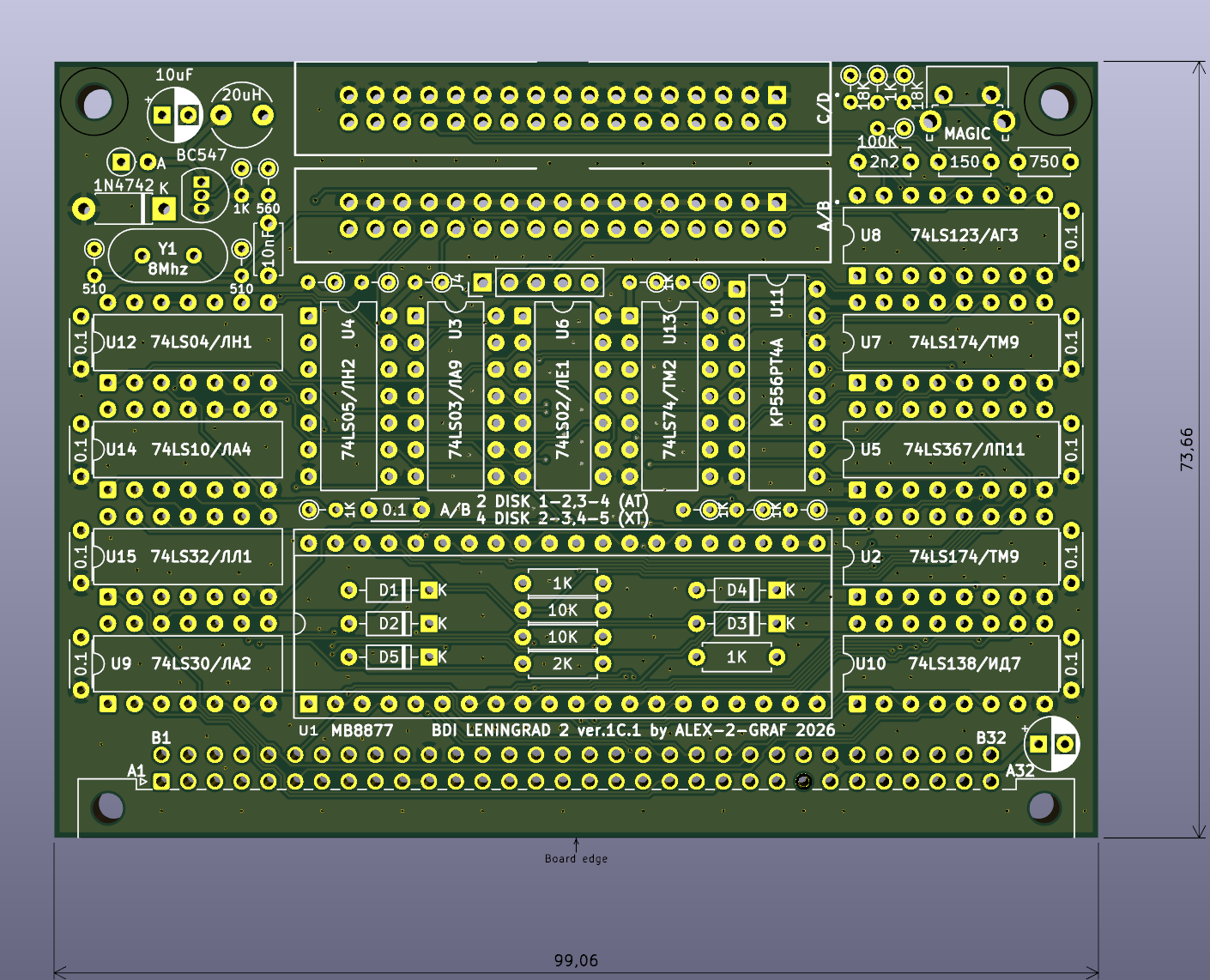Select the U1 MB8877 reference label
The image size is (1210, 980).
346,731
